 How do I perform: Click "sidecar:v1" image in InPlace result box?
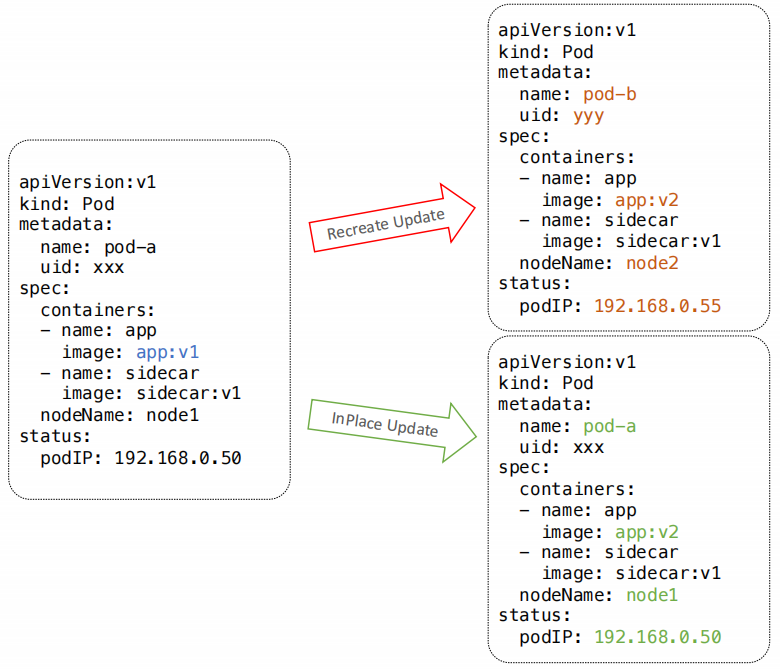click(x=668, y=573)
